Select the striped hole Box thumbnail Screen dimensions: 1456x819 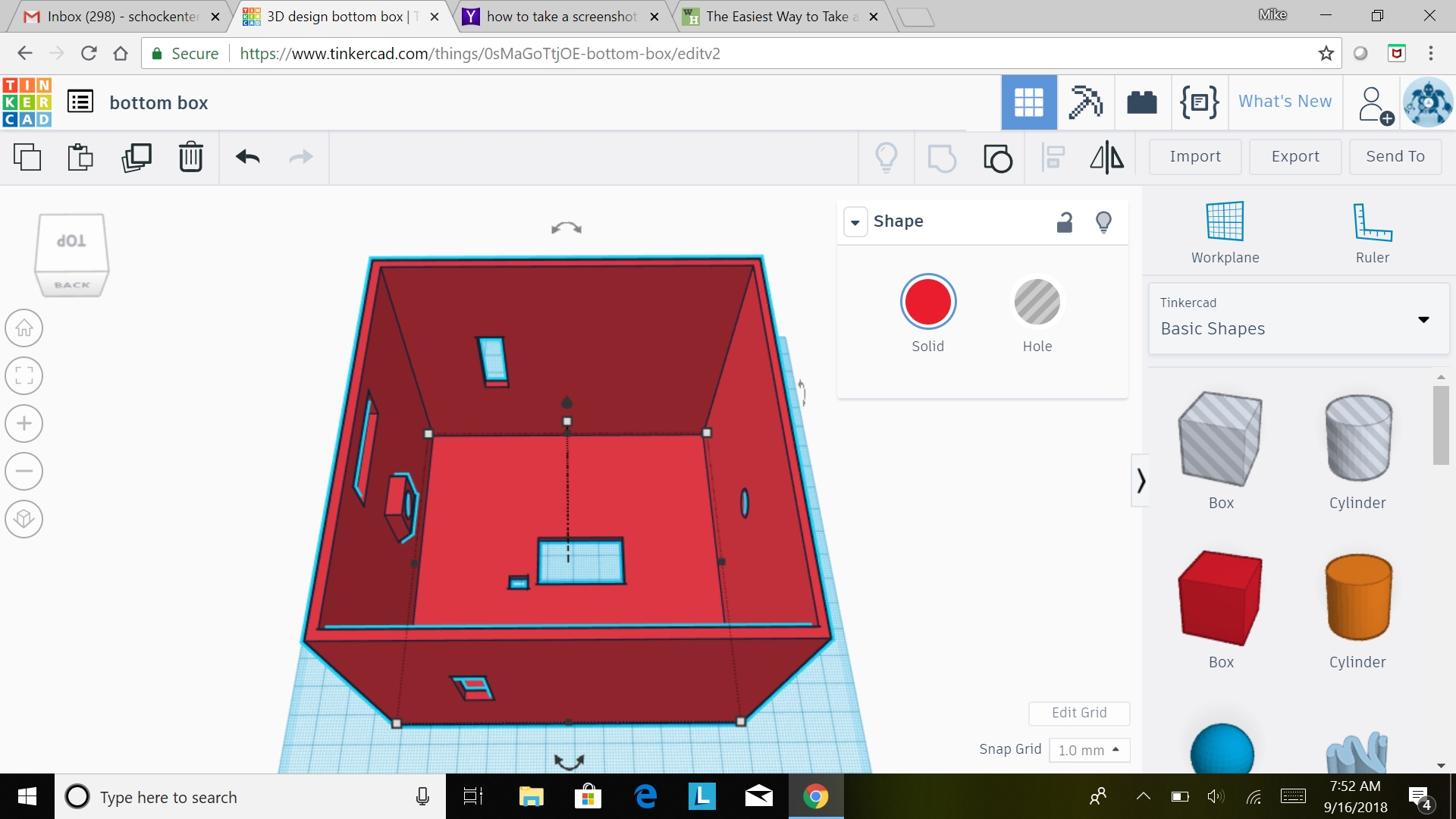[1220, 438]
